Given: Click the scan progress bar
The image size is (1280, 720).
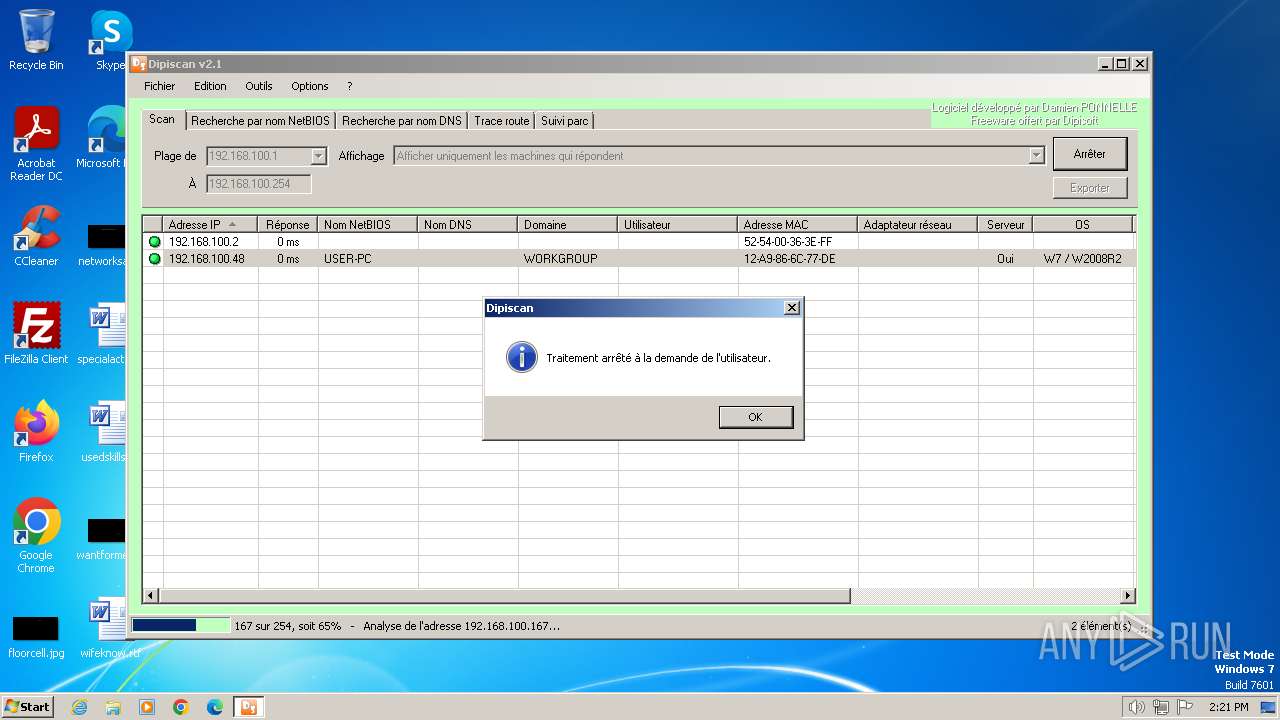Looking at the screenshot, I should [x=181, y=626].
